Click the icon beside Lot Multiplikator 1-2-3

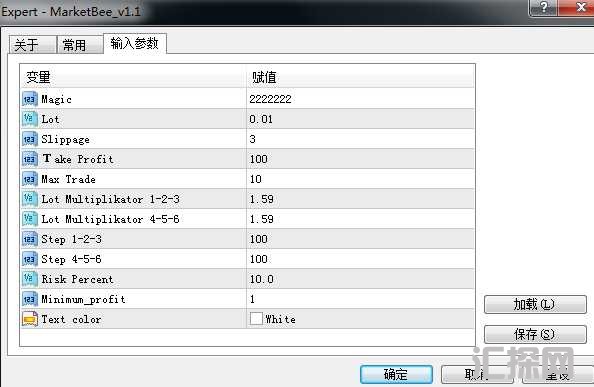click(30, 199)
